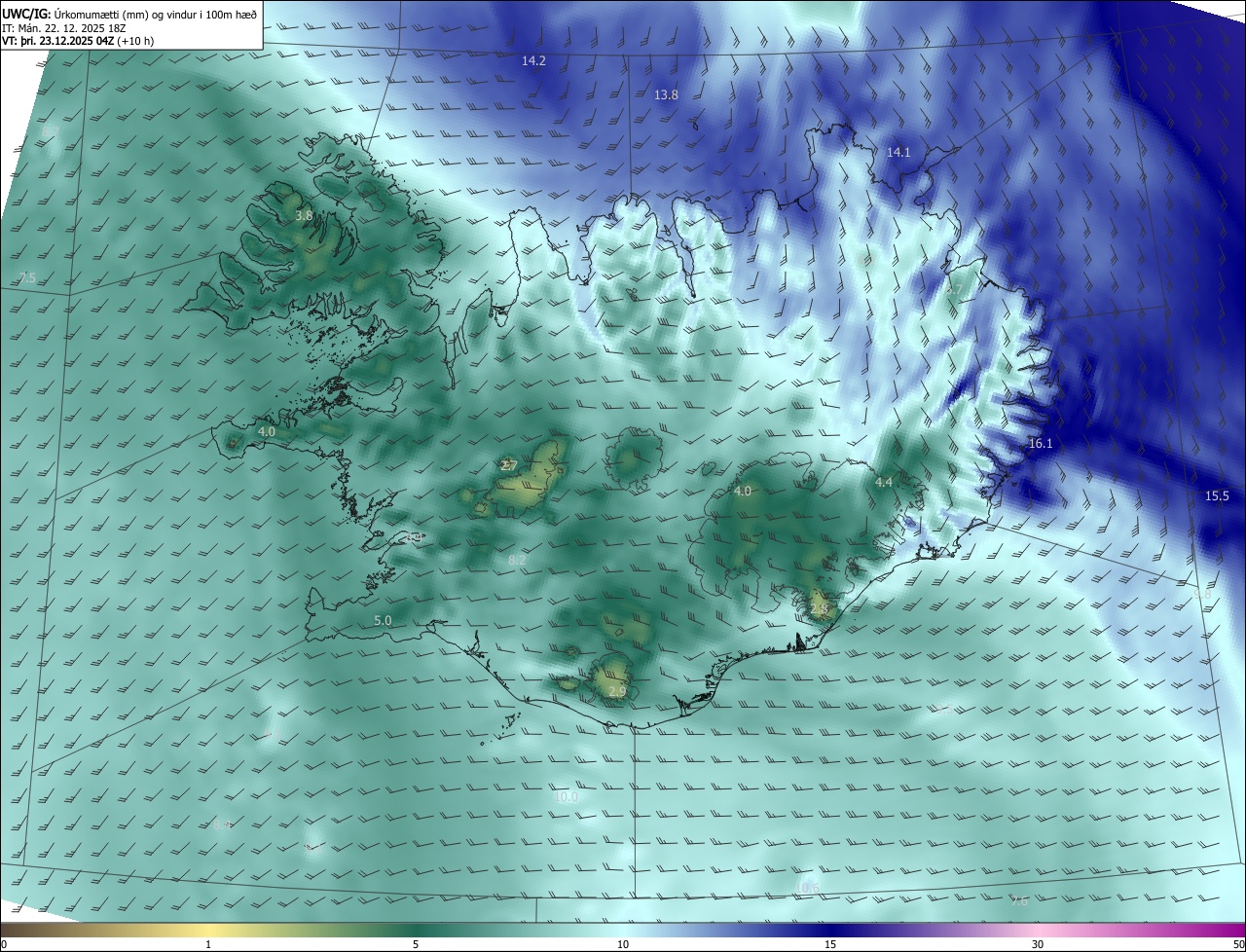This screenshot has width=1246, height=952.
Task: Click the 7.5 value off the west coast
Action: coord(27,278)
